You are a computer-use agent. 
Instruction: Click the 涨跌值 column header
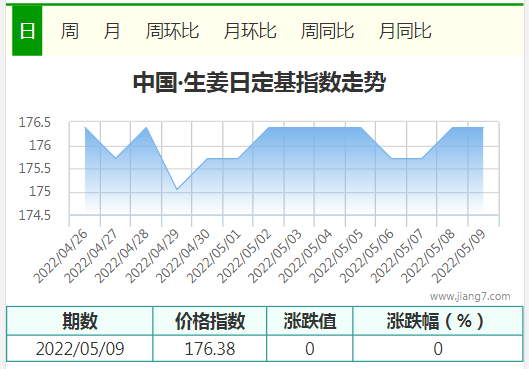(310, 321)
